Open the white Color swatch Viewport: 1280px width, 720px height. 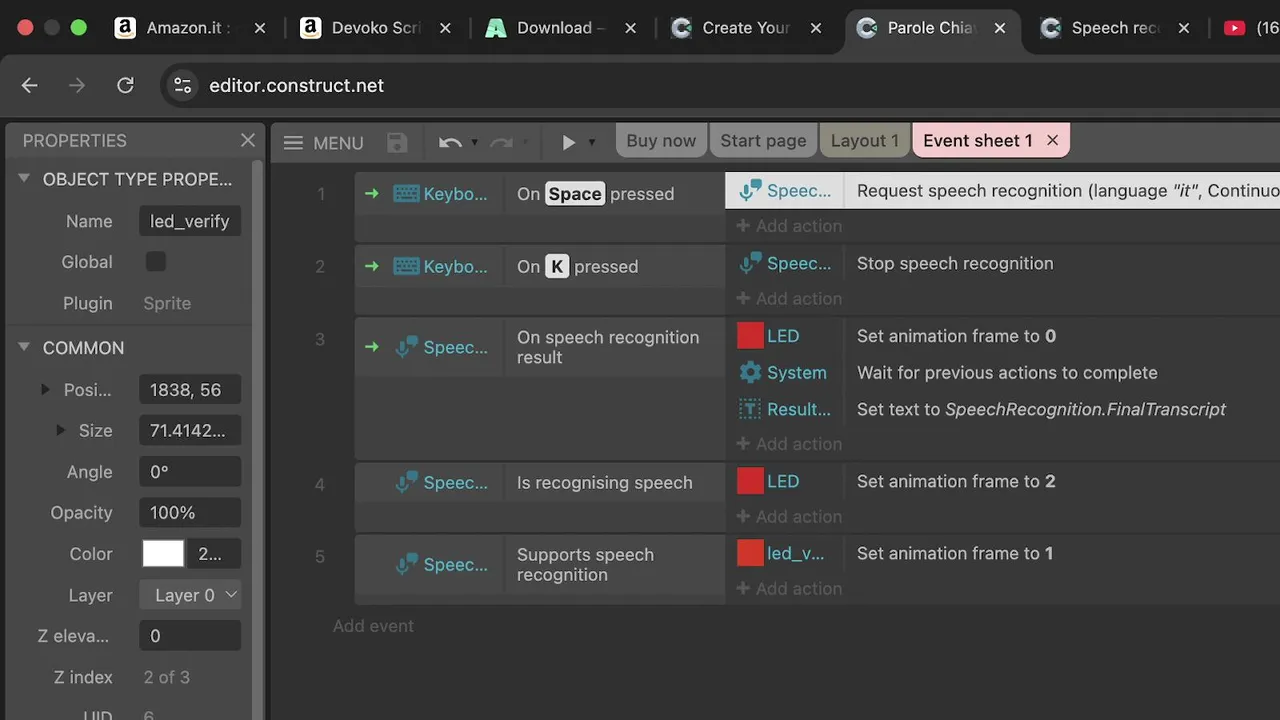tap(163, 554)
